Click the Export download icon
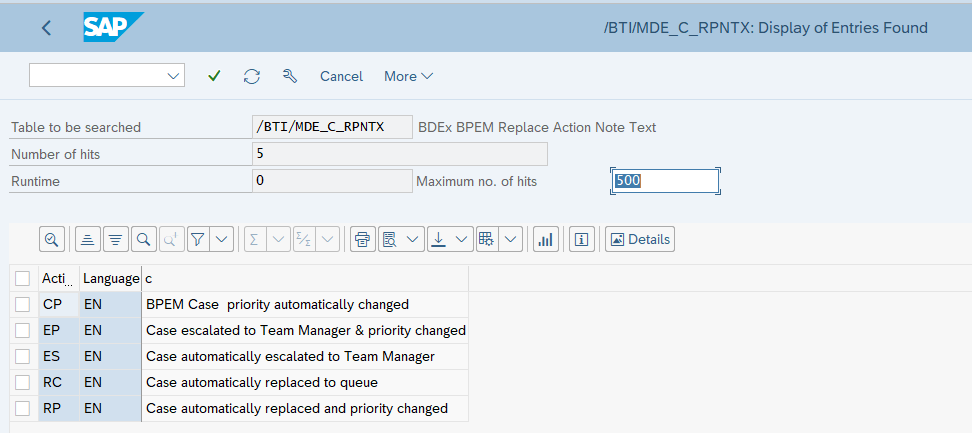 point(439,240)
